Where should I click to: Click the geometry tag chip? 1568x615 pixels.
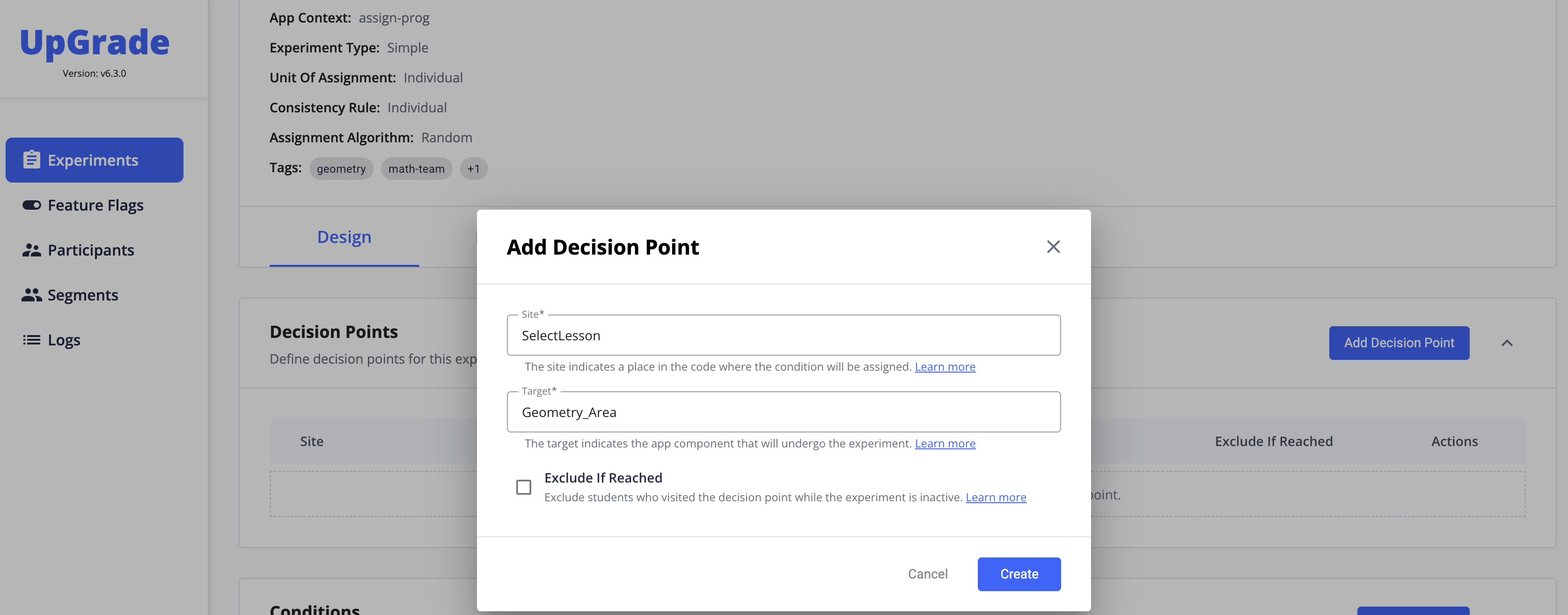(341, 168)
